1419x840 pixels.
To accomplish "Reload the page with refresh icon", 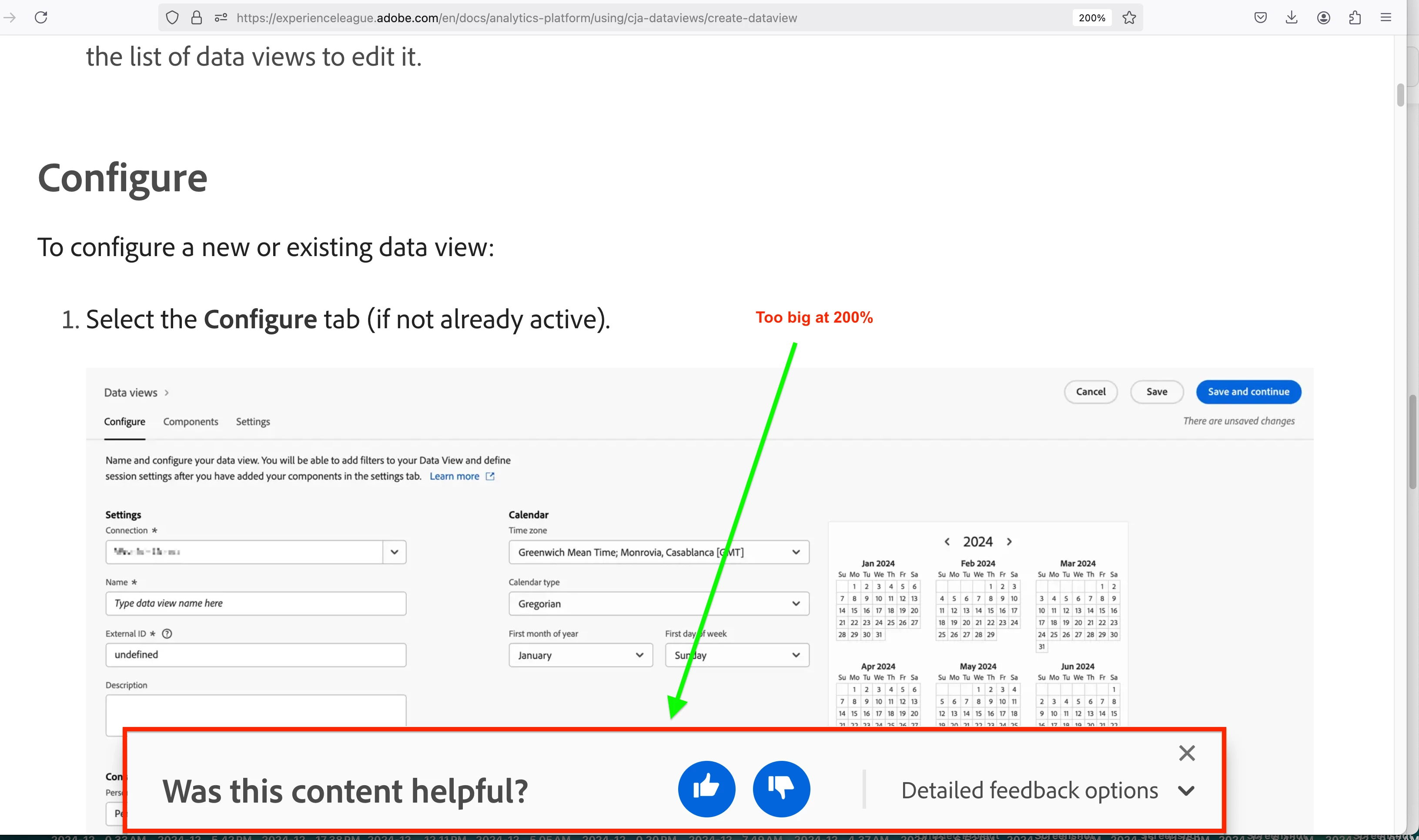I will (41, 17).
